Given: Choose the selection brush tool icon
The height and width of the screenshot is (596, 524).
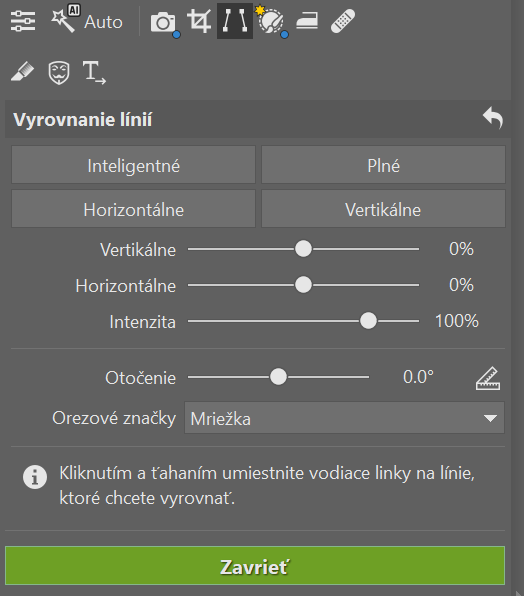Looking at the screenshot, I should point(271,21).
